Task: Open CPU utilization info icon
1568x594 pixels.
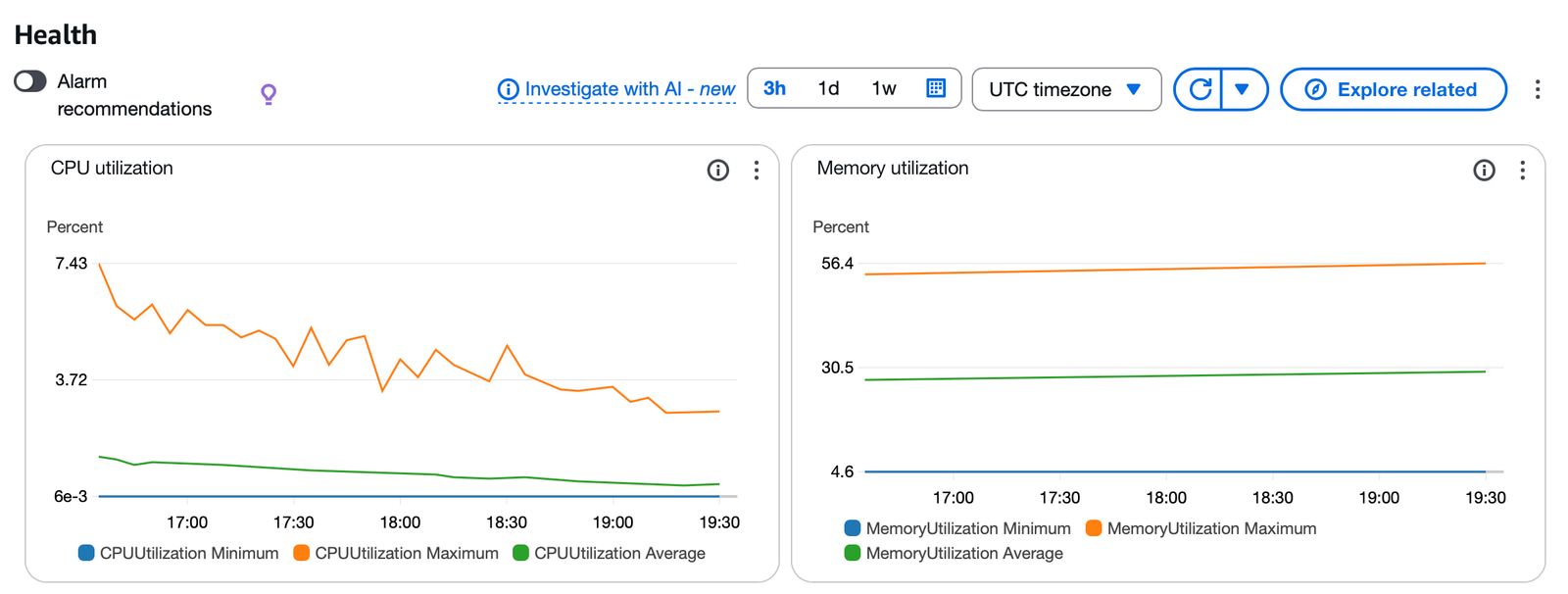Action: (x=718, y=171)
